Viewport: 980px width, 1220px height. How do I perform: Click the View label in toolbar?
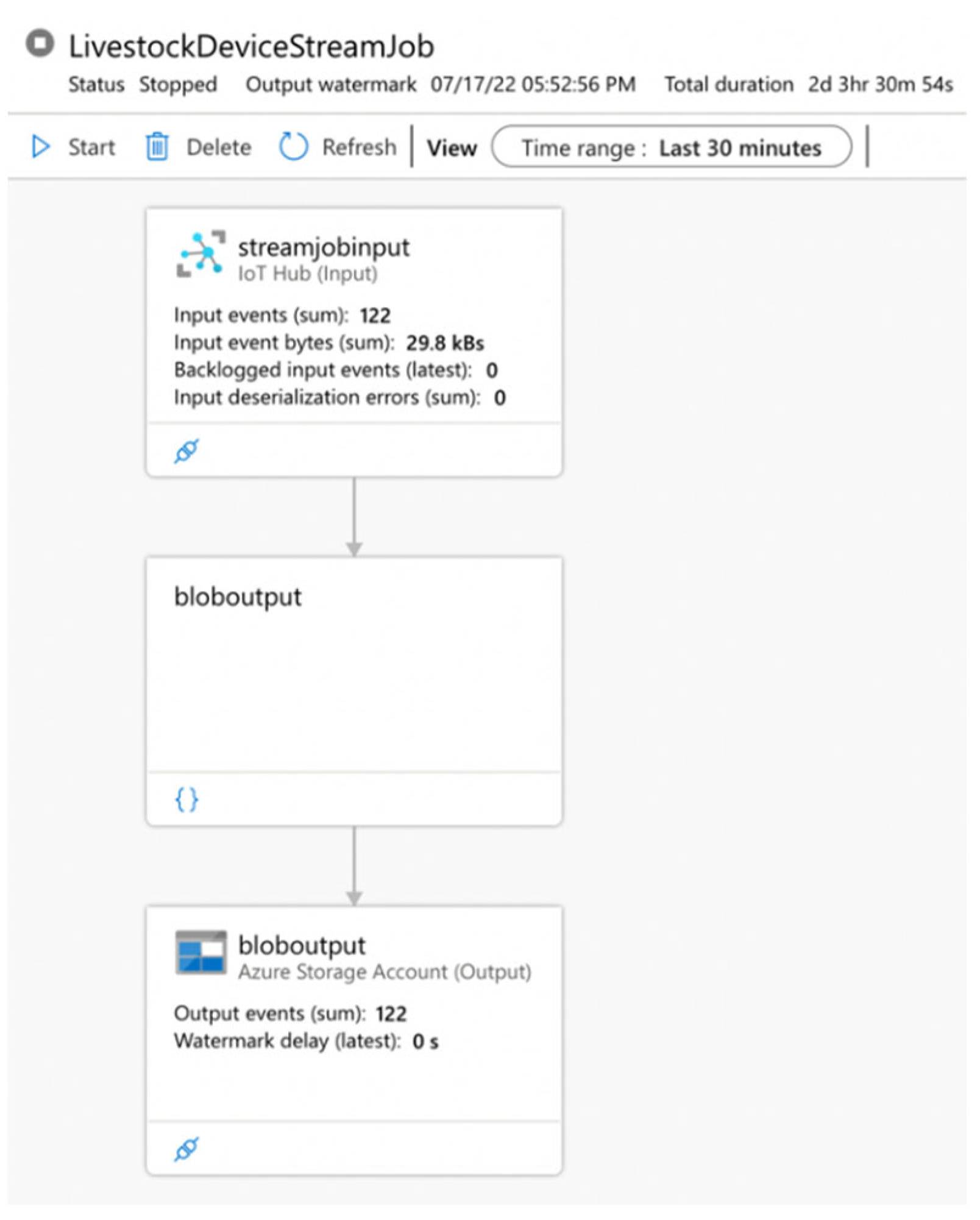[452, 148]
